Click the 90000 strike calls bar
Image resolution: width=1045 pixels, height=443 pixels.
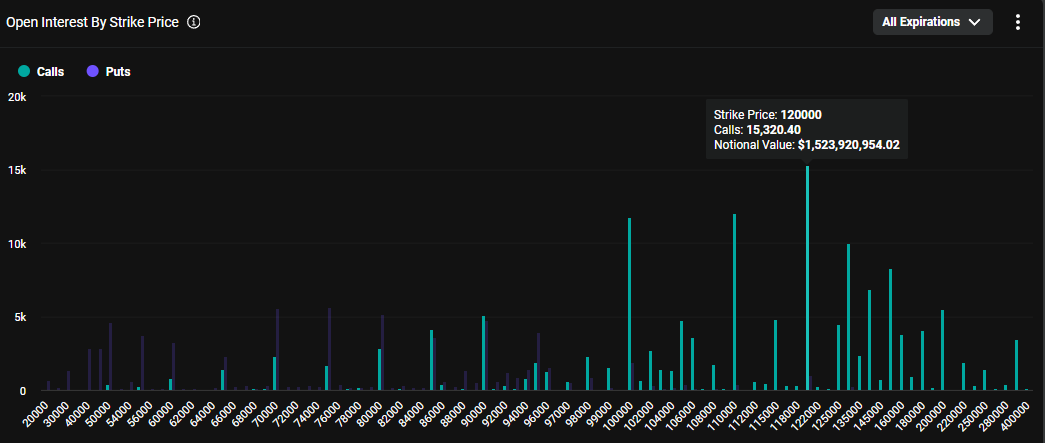(x=483, y=353)
